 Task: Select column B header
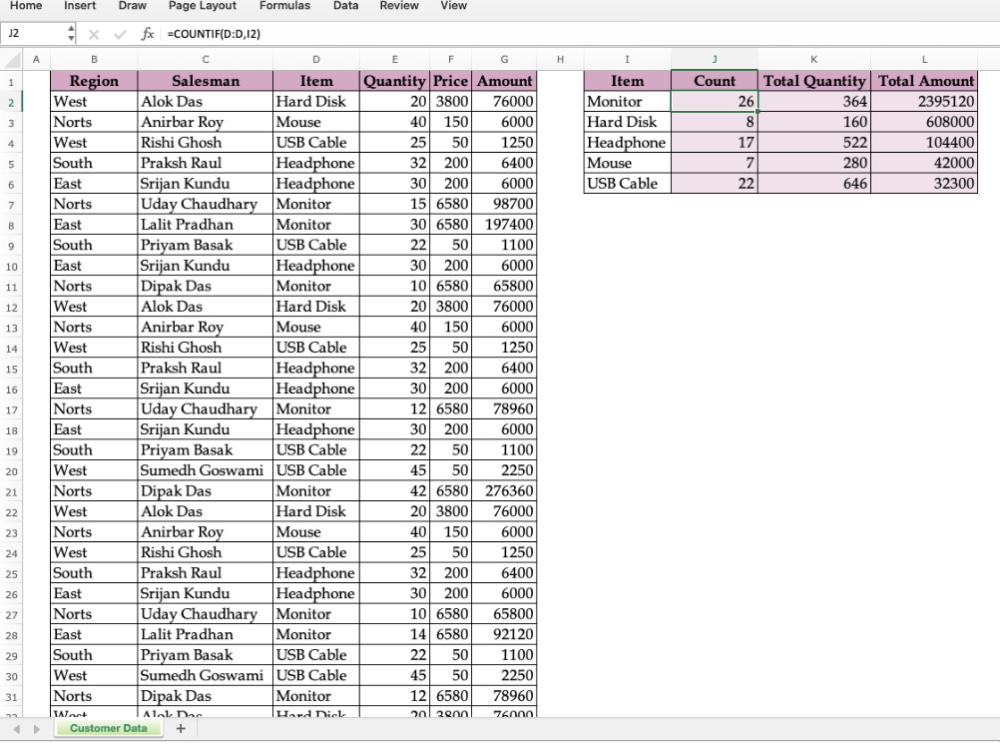click(x=94, y=59)
